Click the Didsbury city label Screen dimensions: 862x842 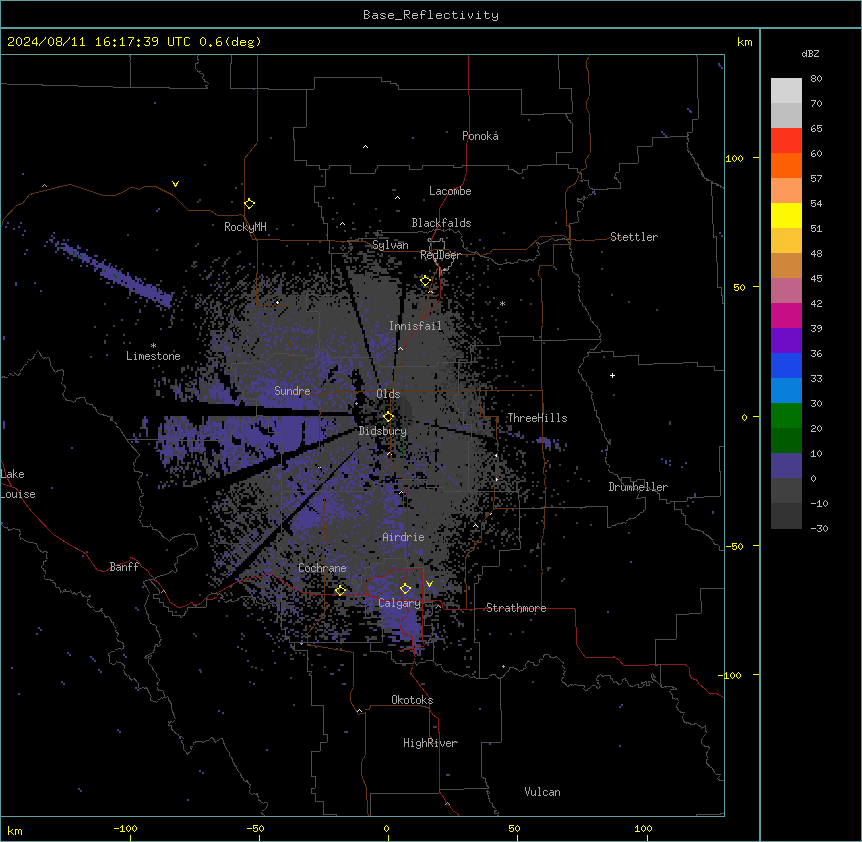coord(383,431)
